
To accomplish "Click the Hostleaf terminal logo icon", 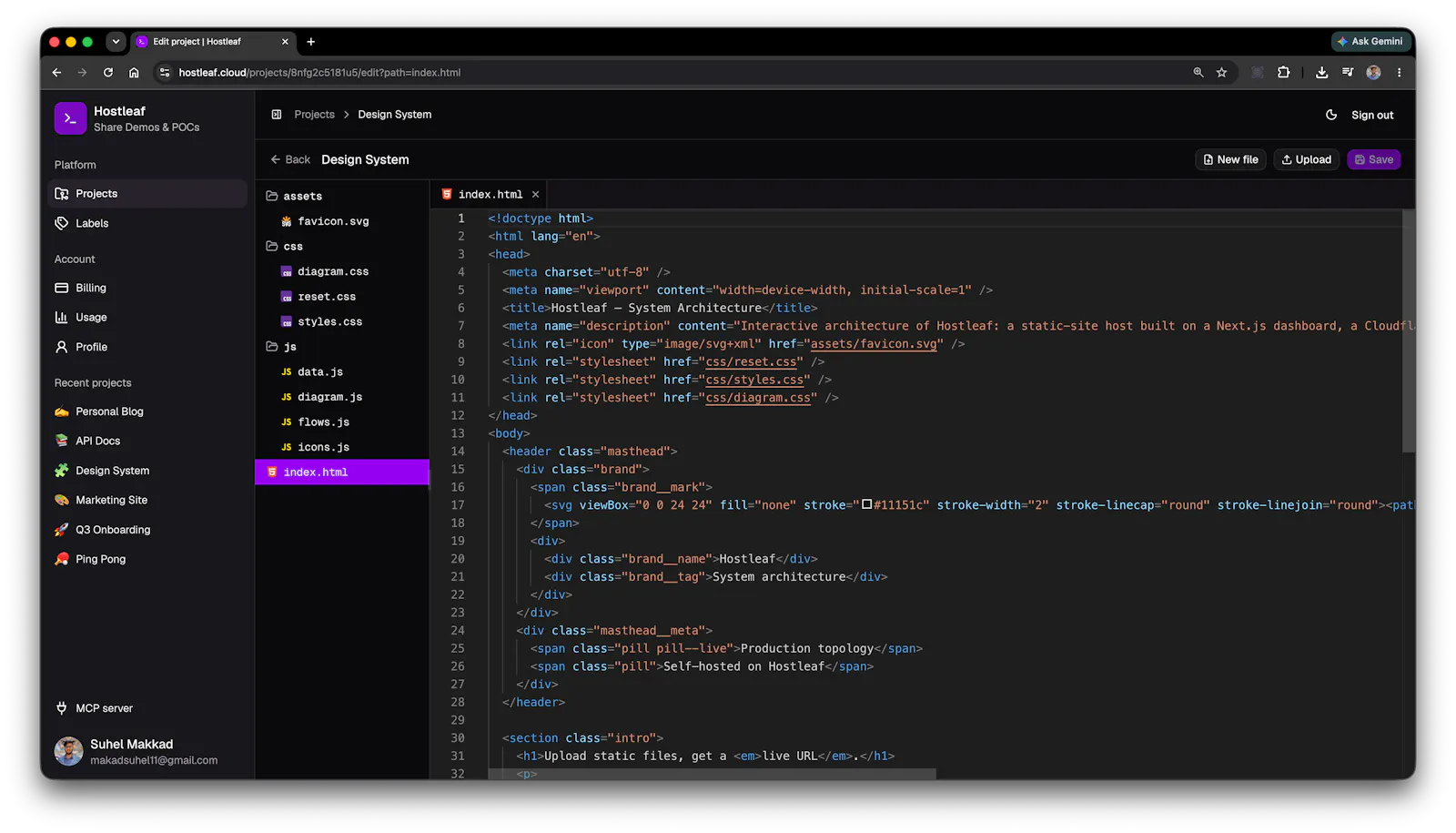I will (x=70, y=118).
